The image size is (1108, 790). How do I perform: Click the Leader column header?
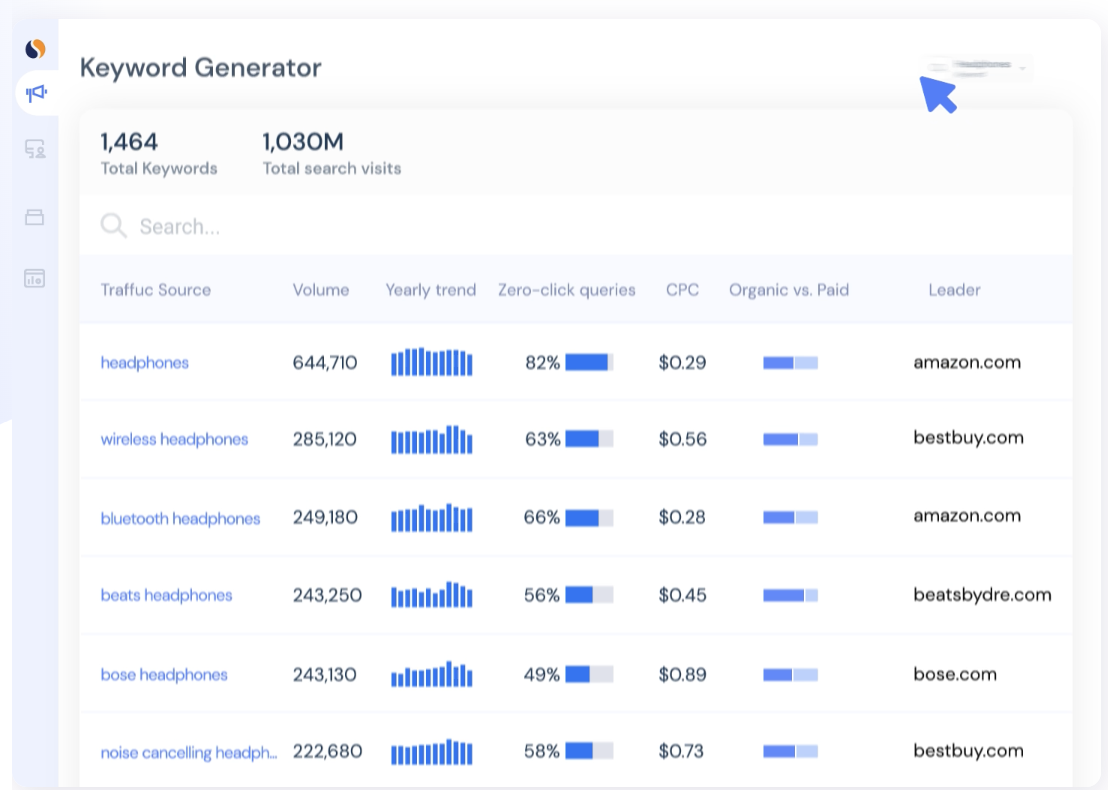[x=954, y=290]
